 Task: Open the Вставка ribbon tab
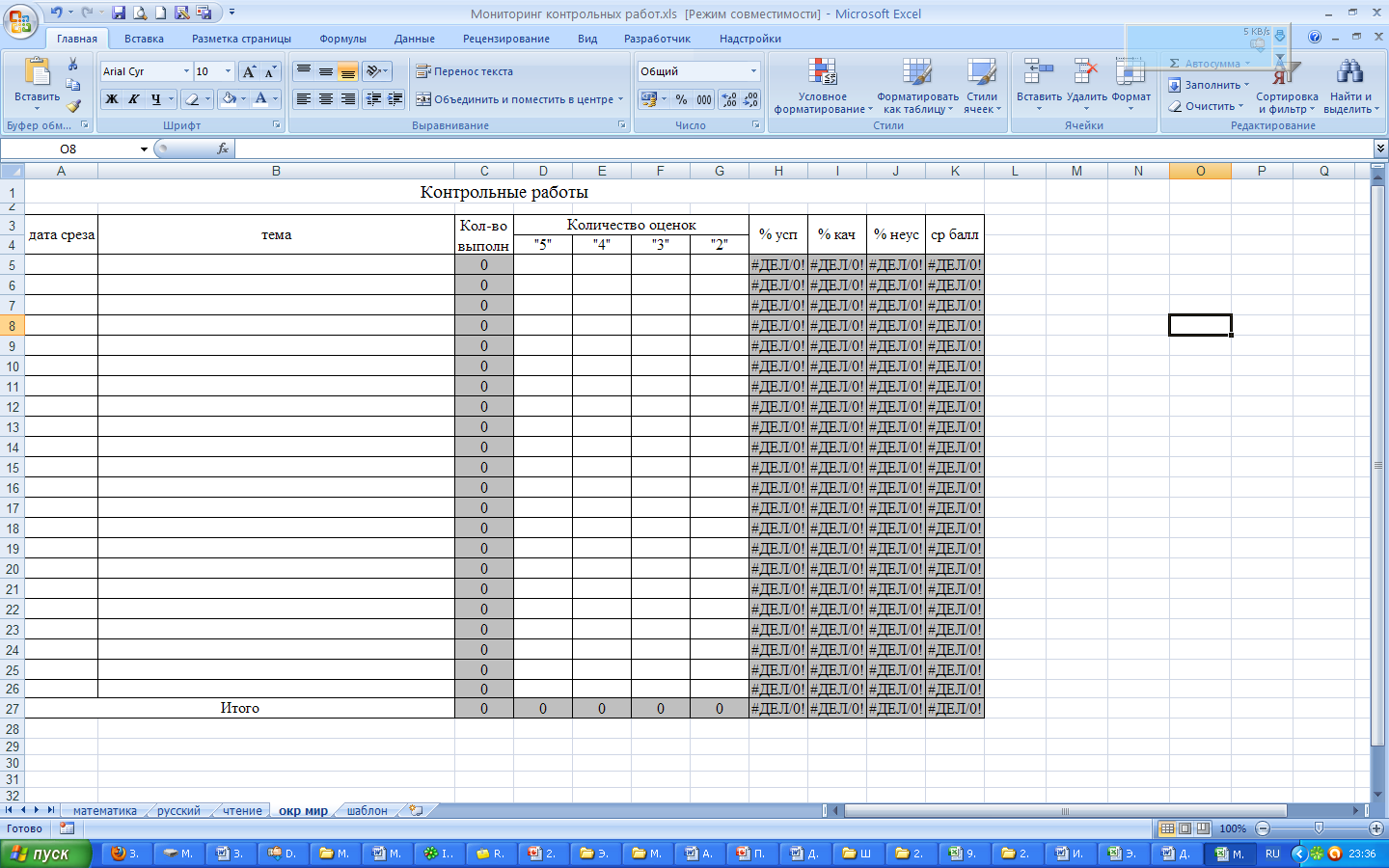[x=144, y=39]
